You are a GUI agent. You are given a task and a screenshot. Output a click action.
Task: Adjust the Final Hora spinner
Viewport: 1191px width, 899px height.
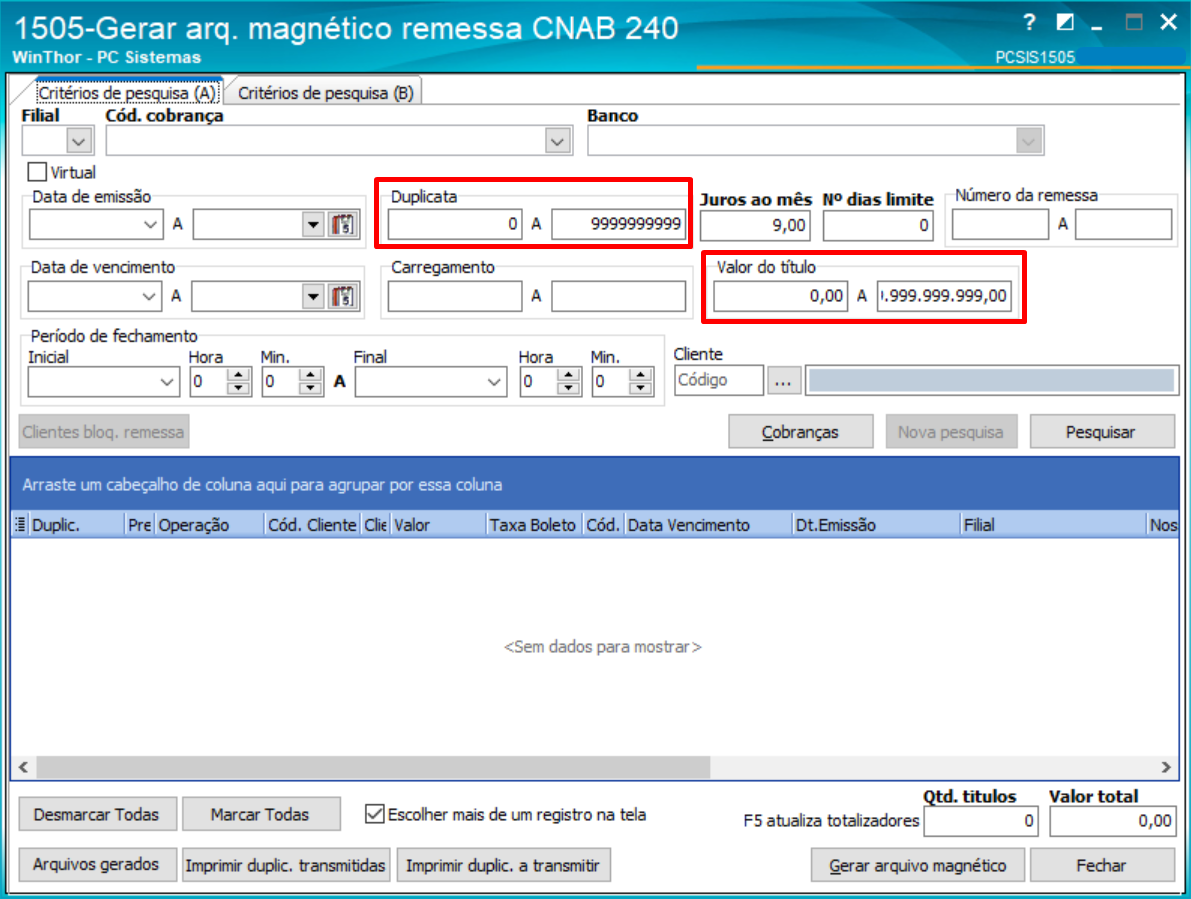coord(568,382)
